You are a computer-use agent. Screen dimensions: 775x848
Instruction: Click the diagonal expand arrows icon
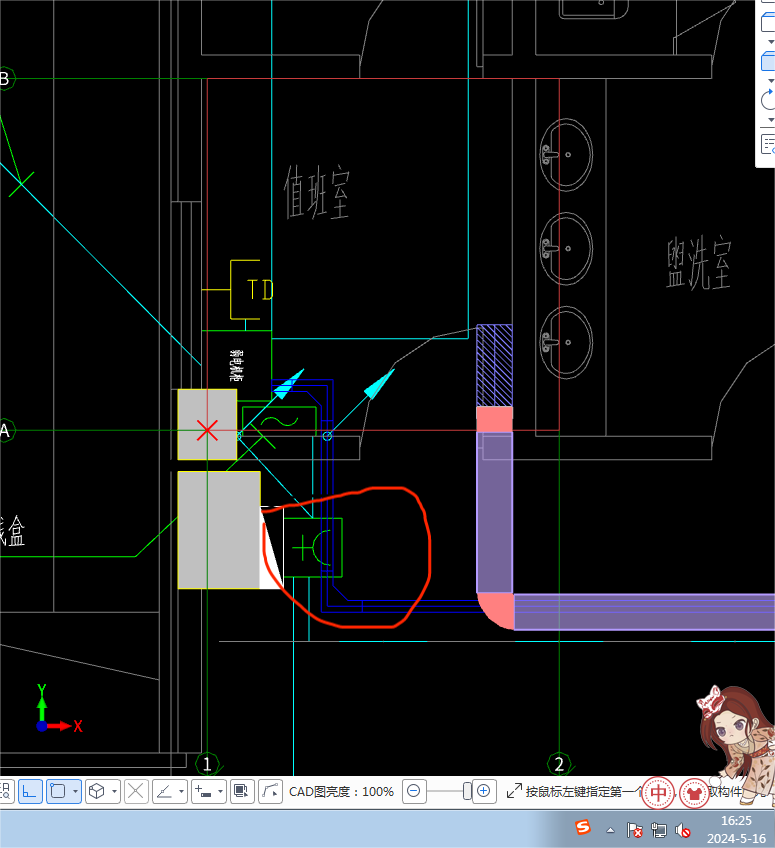click(514, 791)
